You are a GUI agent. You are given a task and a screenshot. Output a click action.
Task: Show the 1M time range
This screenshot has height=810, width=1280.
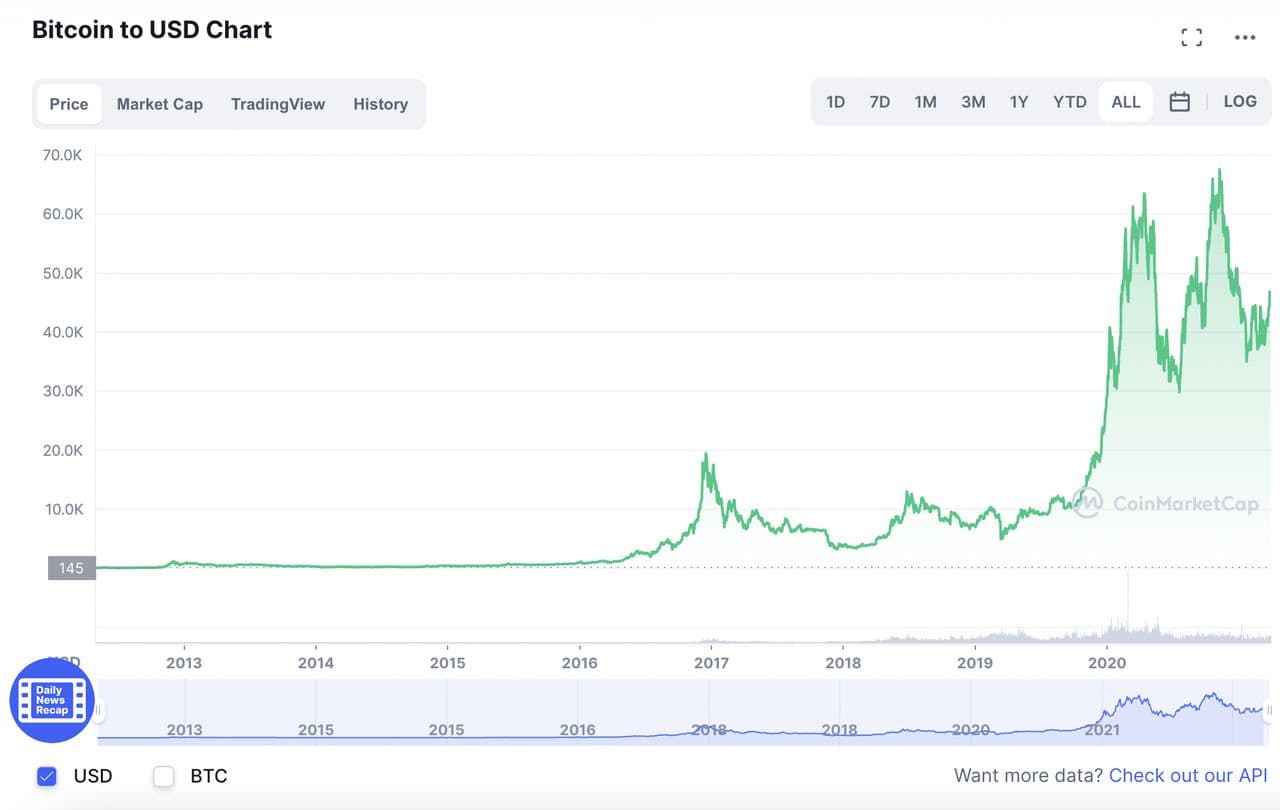pyautogui.click(x=925, y=102)
